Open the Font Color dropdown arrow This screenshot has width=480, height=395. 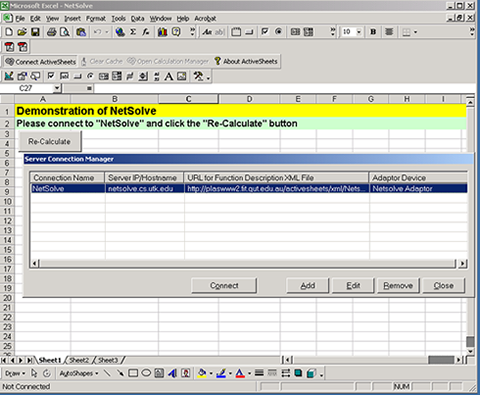pyautogui.click(x=249, y=373)
